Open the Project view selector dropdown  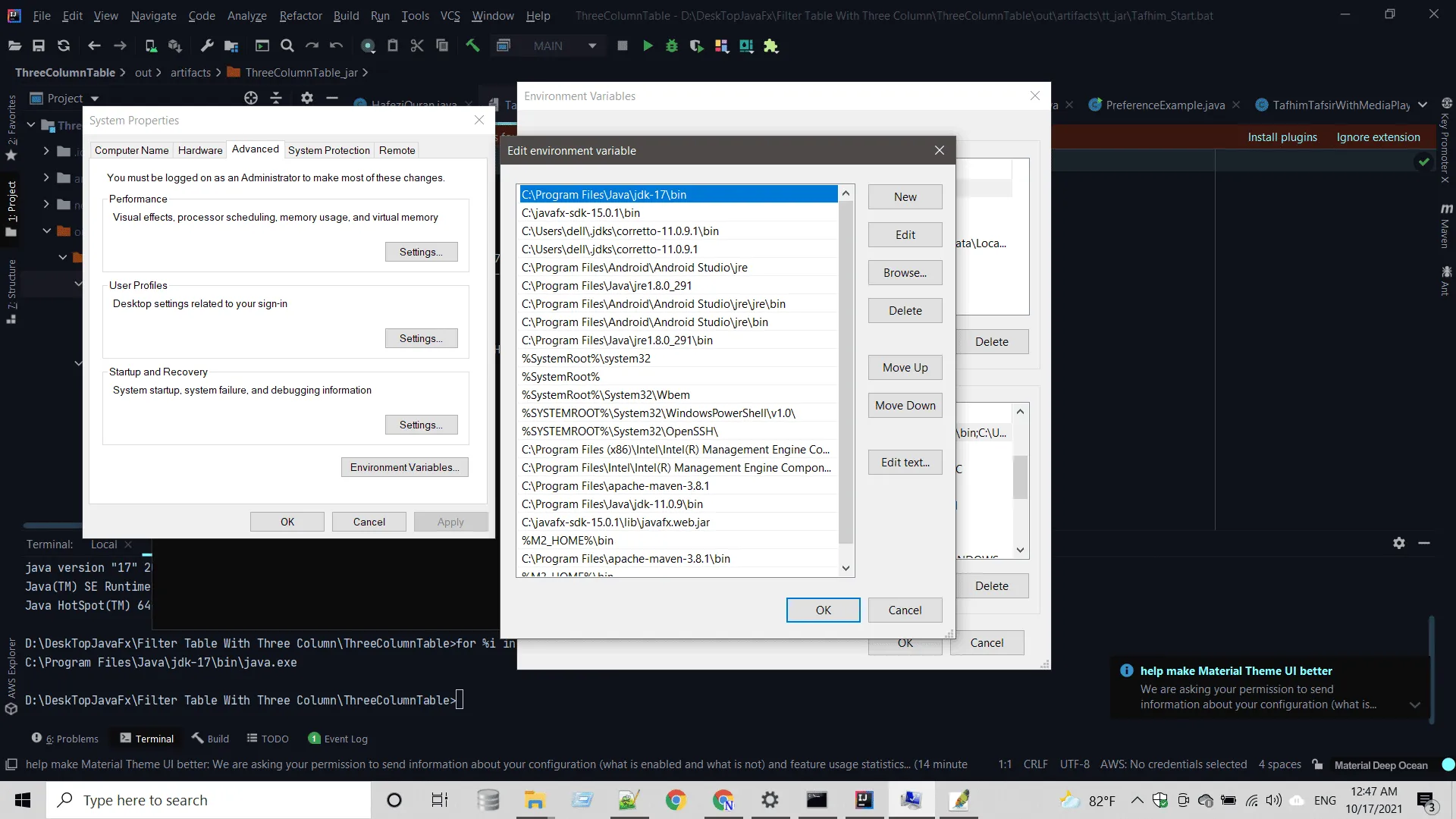(x=95, y=99)
